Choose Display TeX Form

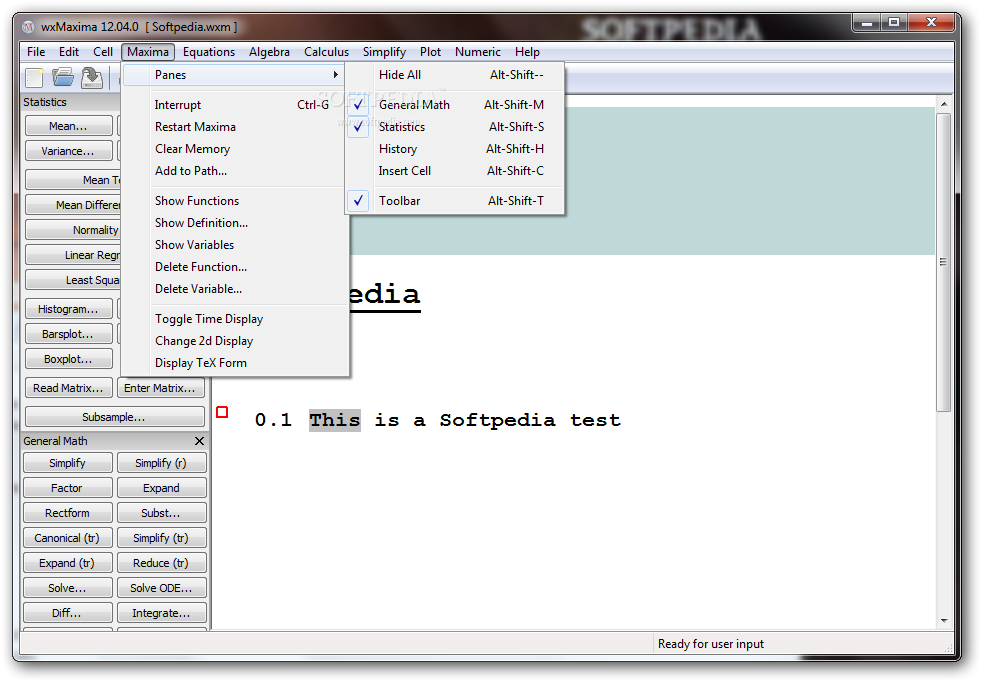point(234,363)
